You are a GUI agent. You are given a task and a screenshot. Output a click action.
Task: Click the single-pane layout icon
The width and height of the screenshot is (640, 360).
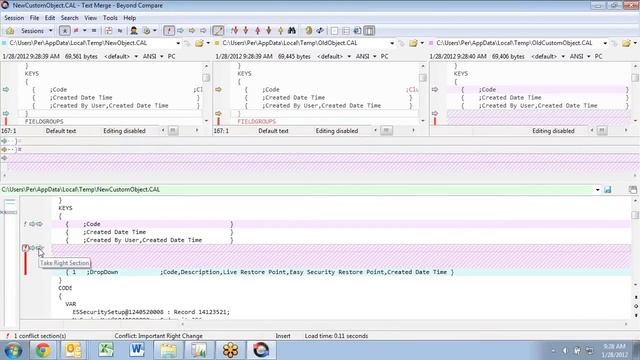(x=334, y=31)
